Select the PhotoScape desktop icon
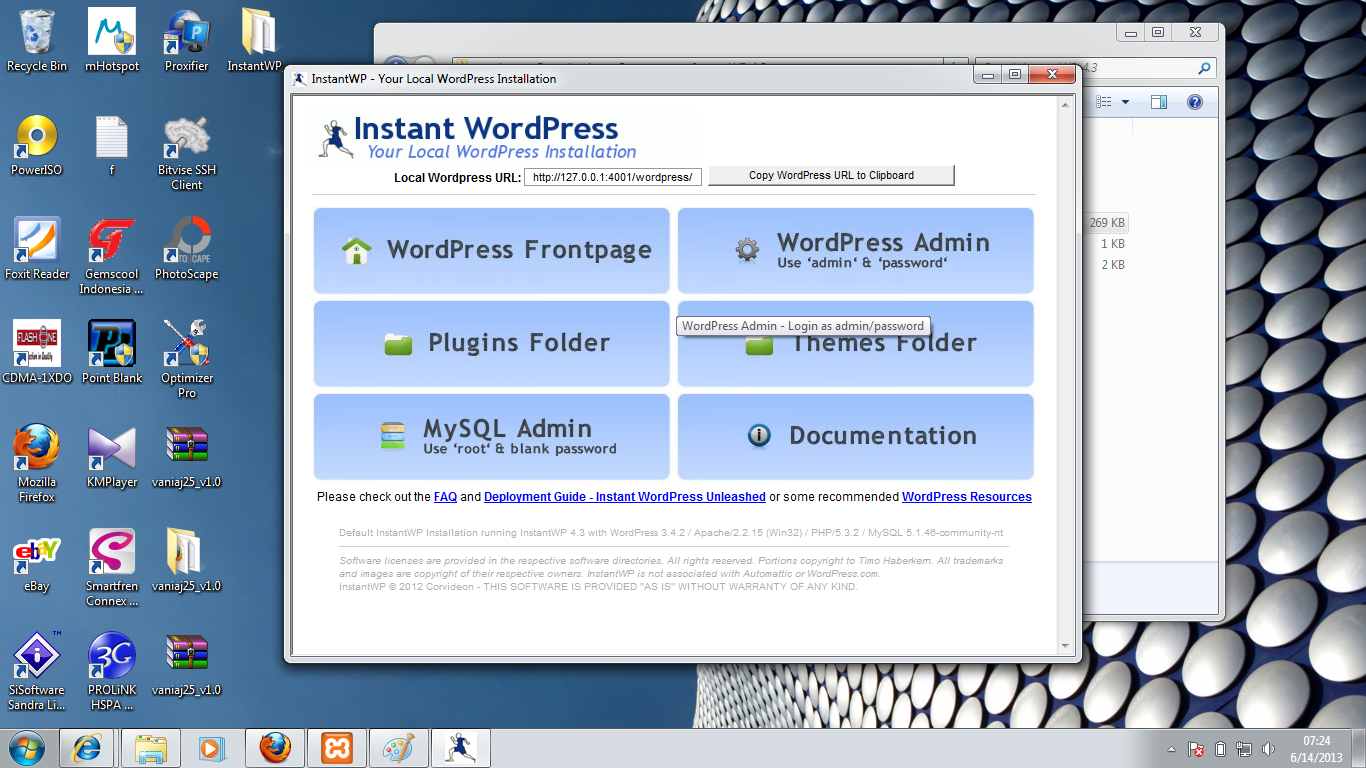 click(x=187, y=249)
